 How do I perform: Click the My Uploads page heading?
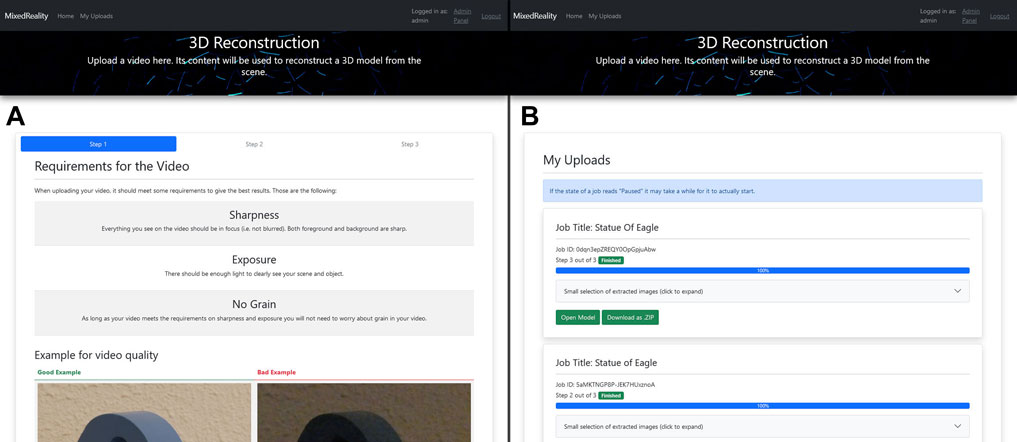tap(576, 160)
